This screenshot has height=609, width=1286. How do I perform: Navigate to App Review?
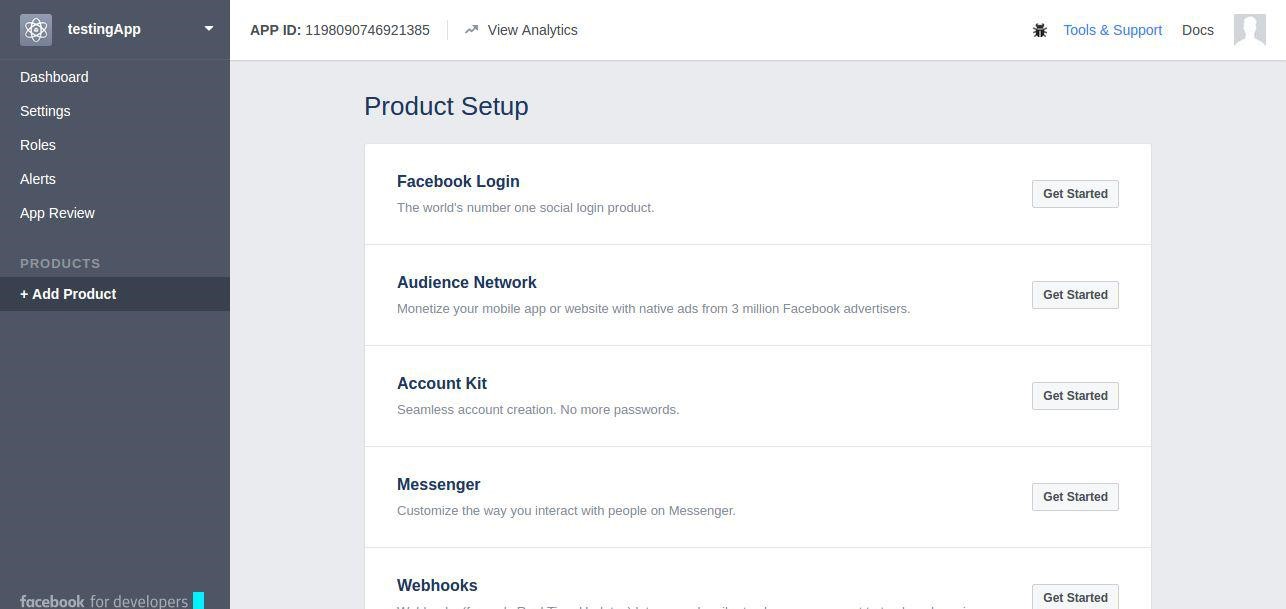coord(57,213)
